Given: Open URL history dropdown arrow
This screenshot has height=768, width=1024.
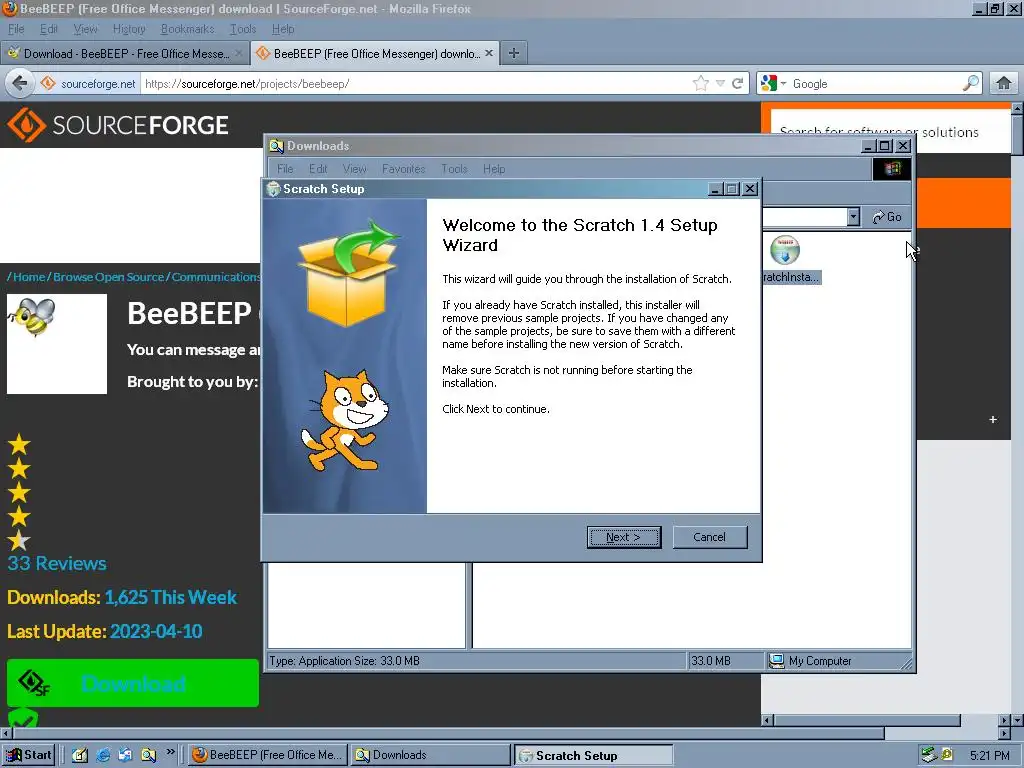Looking at the screenshot, I should (x=720, y=83).
